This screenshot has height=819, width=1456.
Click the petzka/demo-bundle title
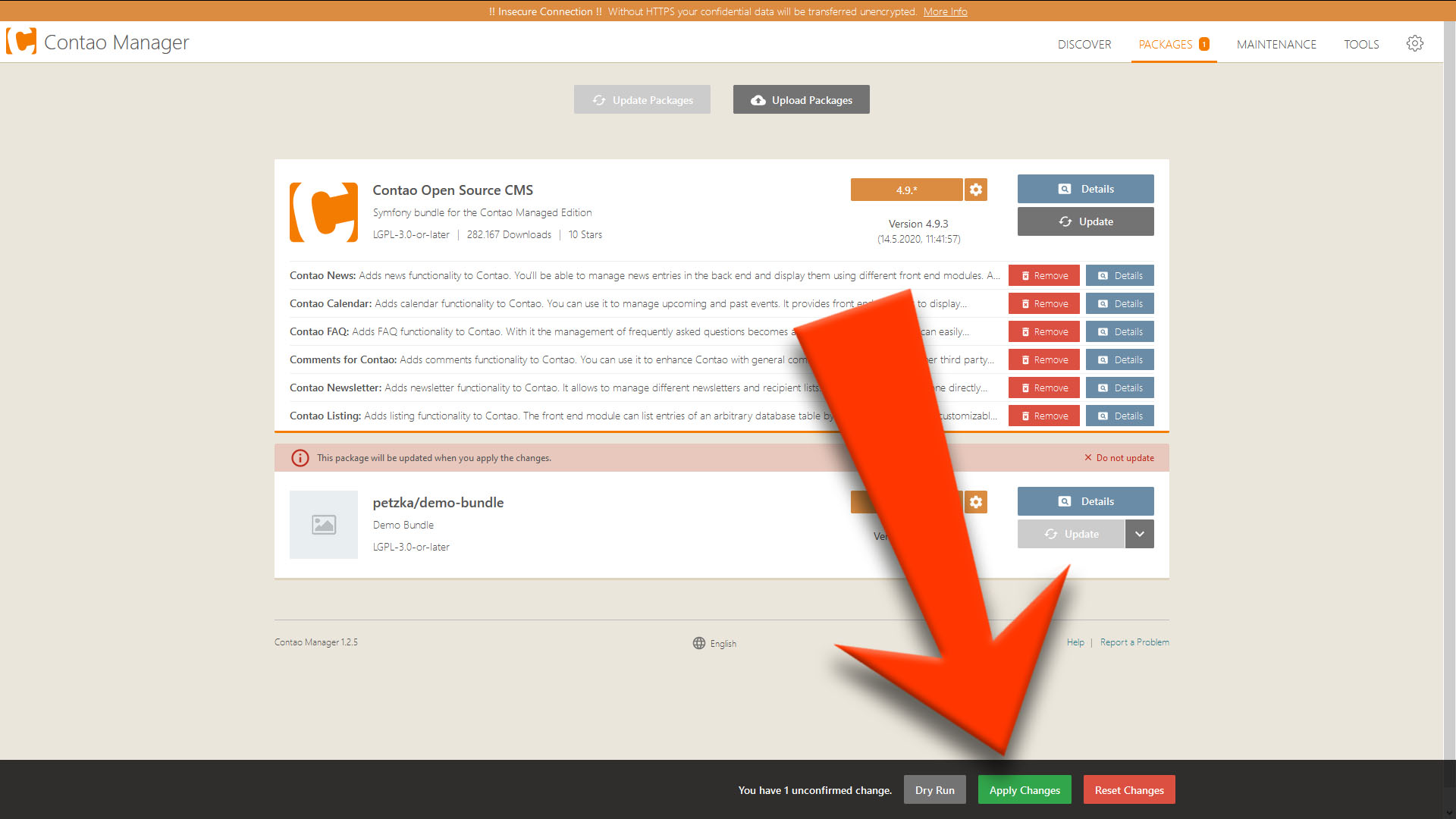438,503
